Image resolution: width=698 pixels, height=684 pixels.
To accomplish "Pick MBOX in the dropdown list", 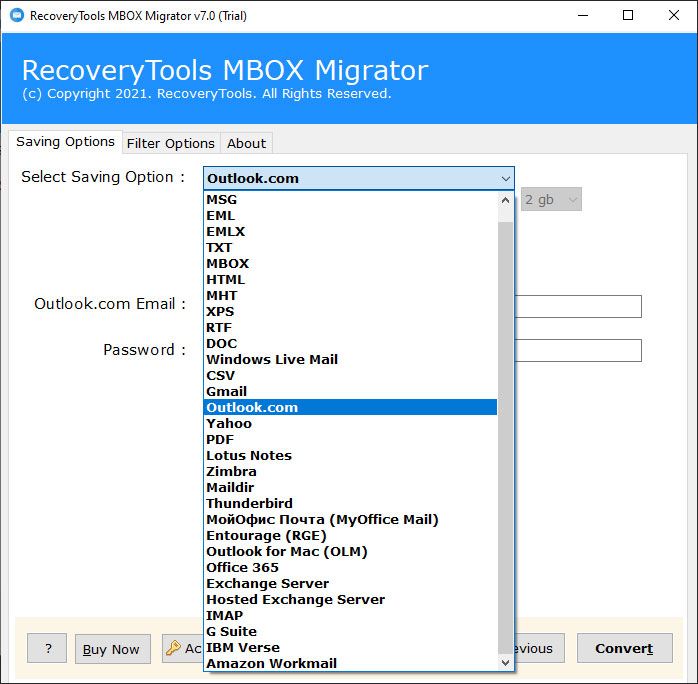I will [350, 263].
